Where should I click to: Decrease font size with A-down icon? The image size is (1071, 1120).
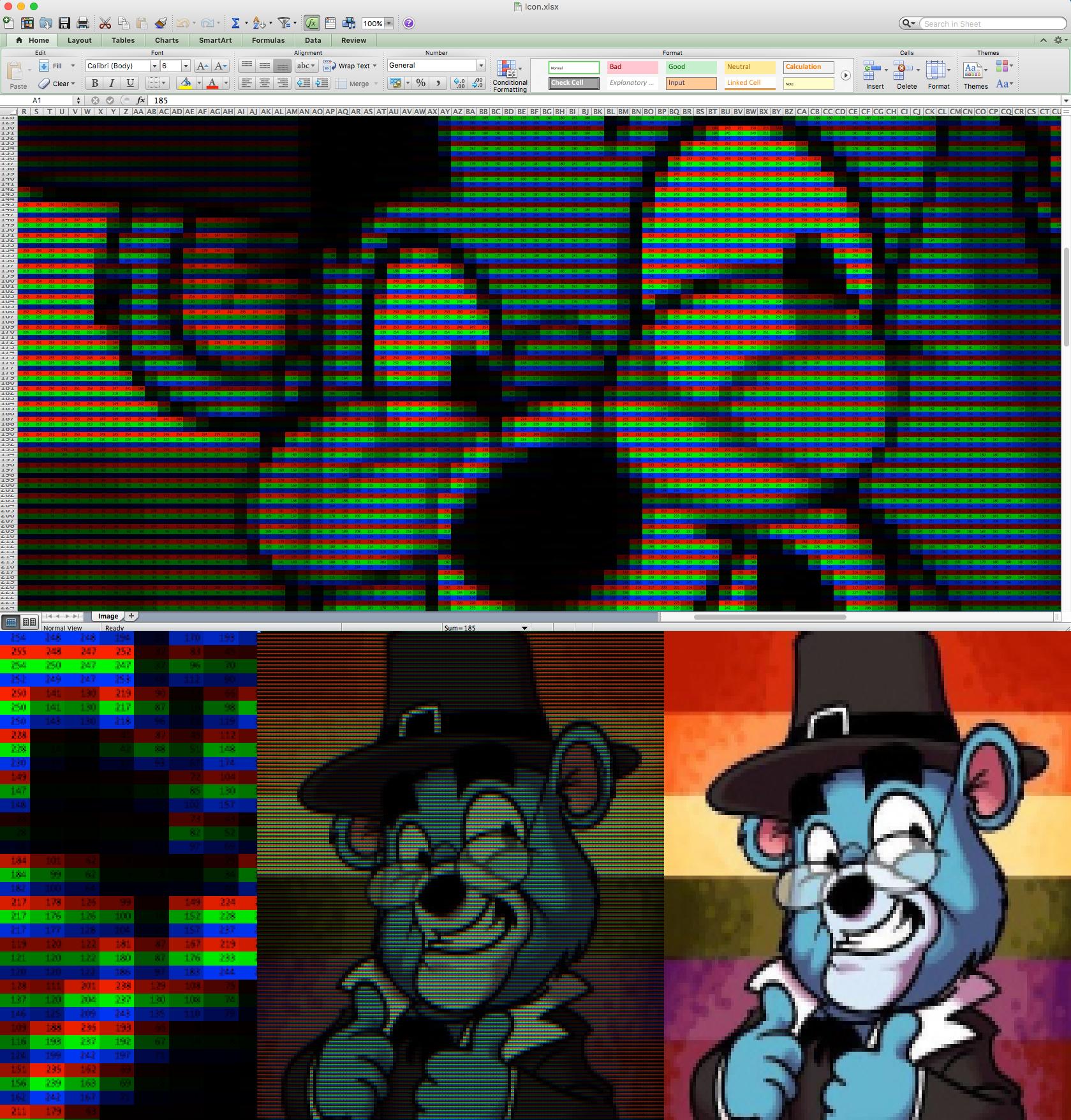[x=221, y=66]
